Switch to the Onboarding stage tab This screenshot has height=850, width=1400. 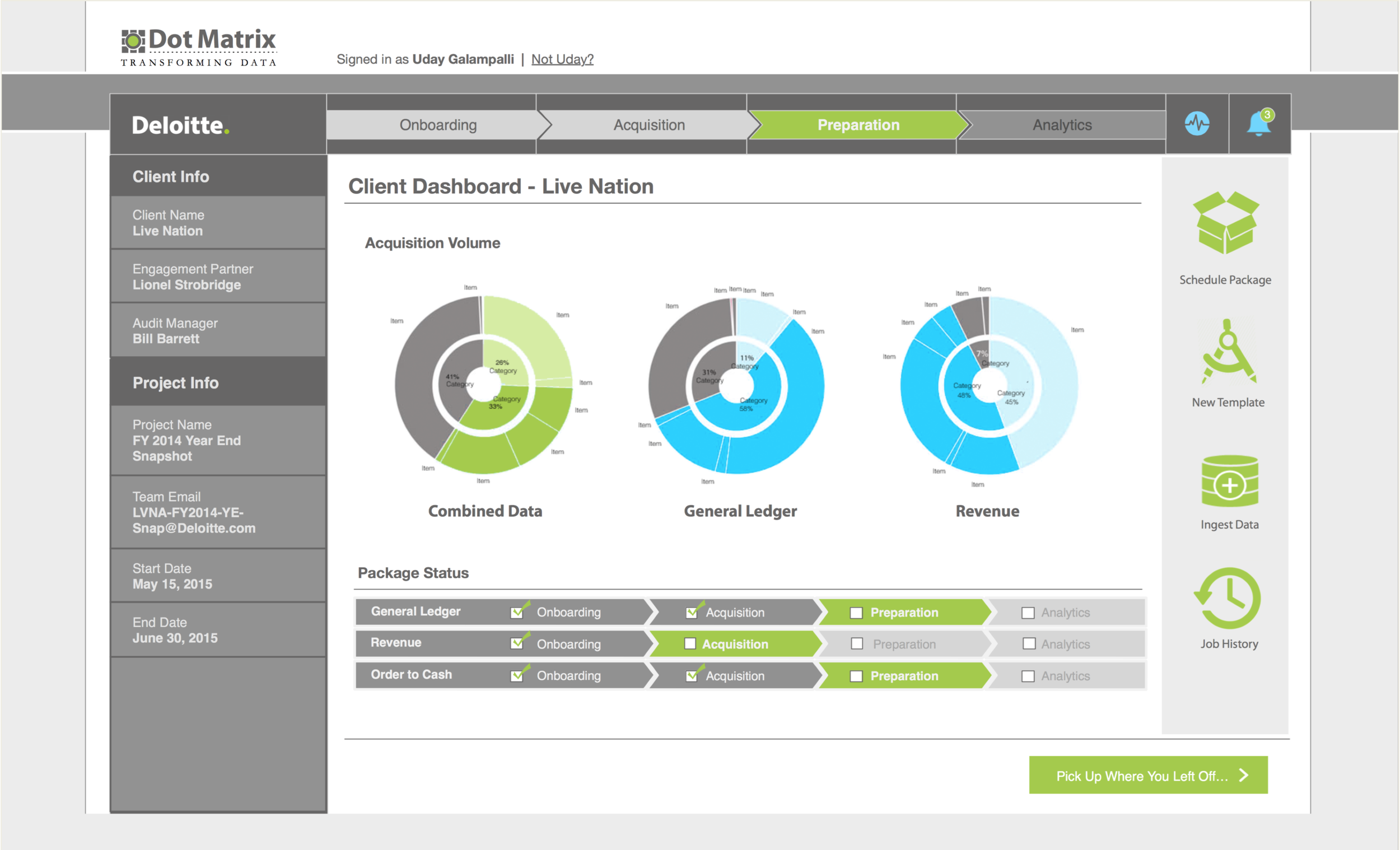click(x=437, y=125)
